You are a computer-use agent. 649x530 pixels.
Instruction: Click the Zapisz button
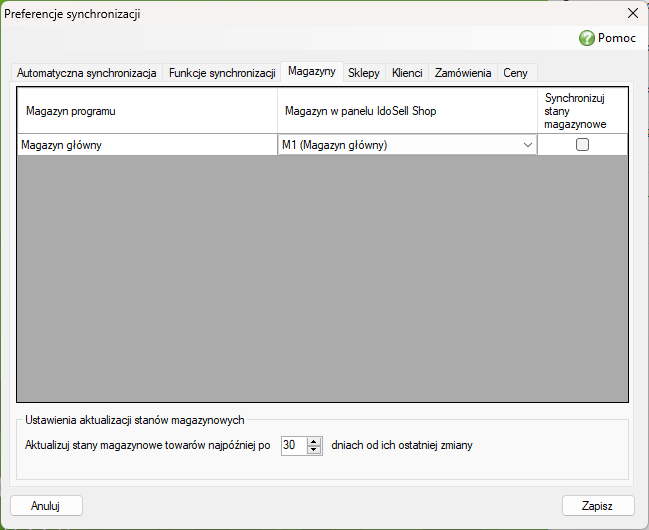(x=598, y=506)
